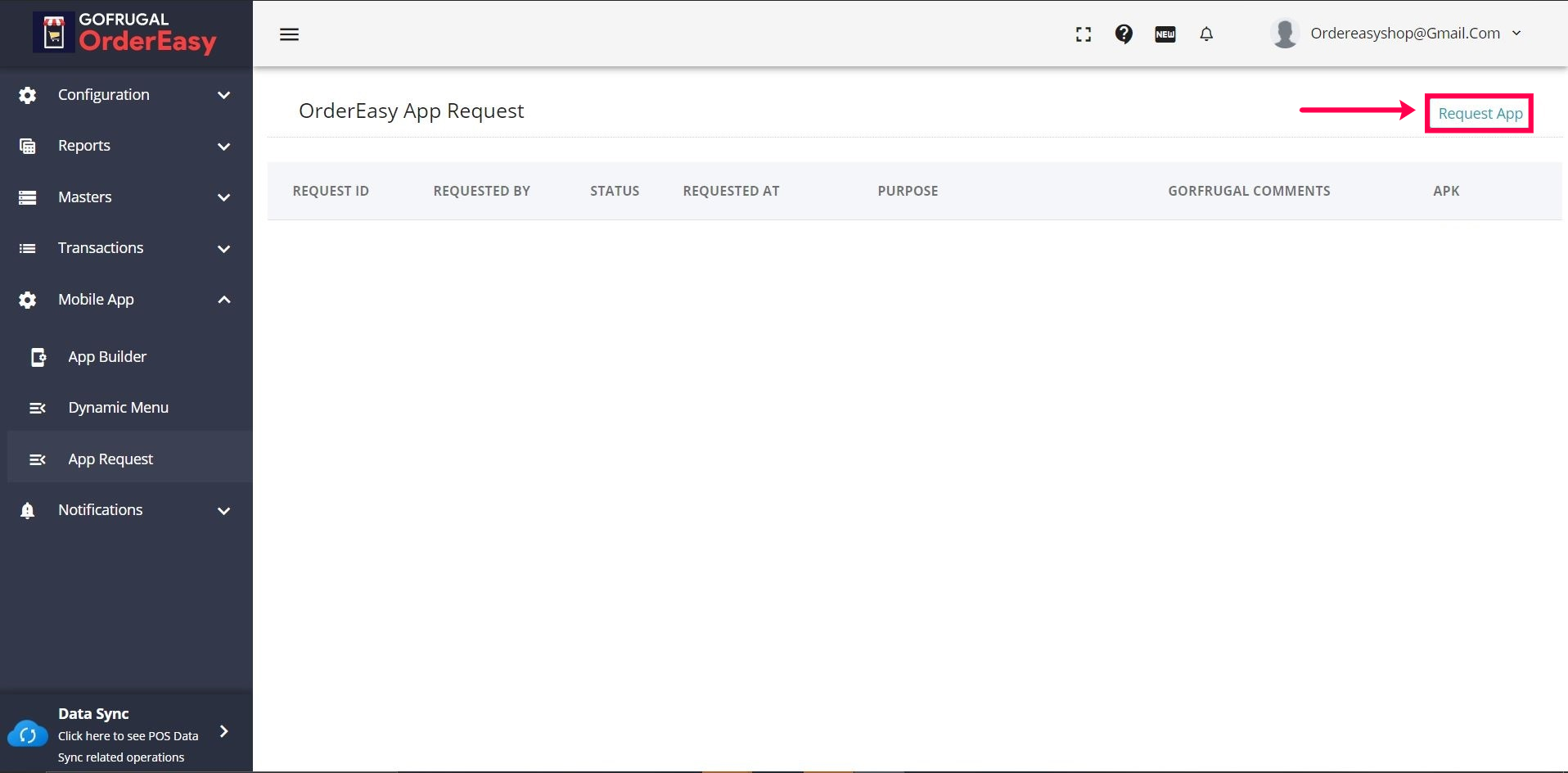Open the Configuration menu

[x=126, y=95]
